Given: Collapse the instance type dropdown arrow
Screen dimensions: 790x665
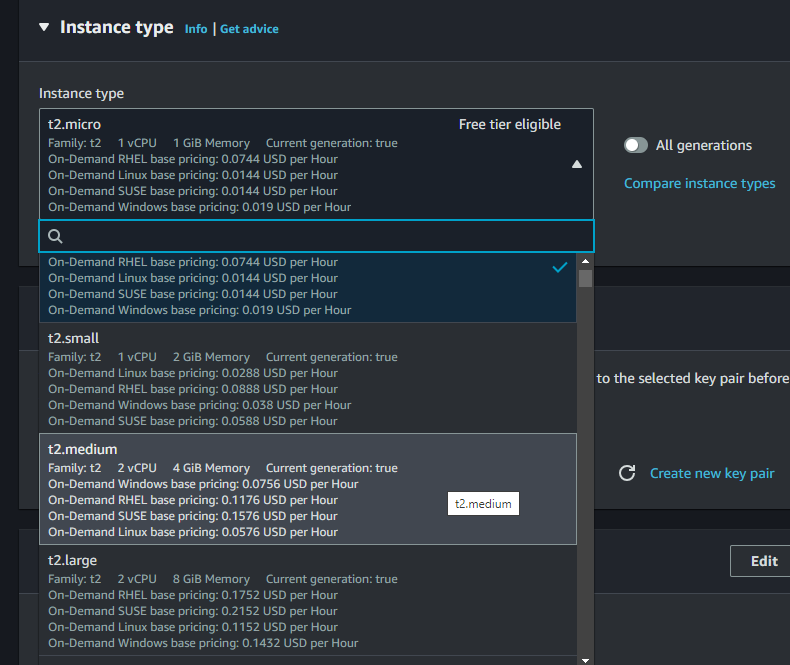Looking at the screenshot, I should (577, 164).
